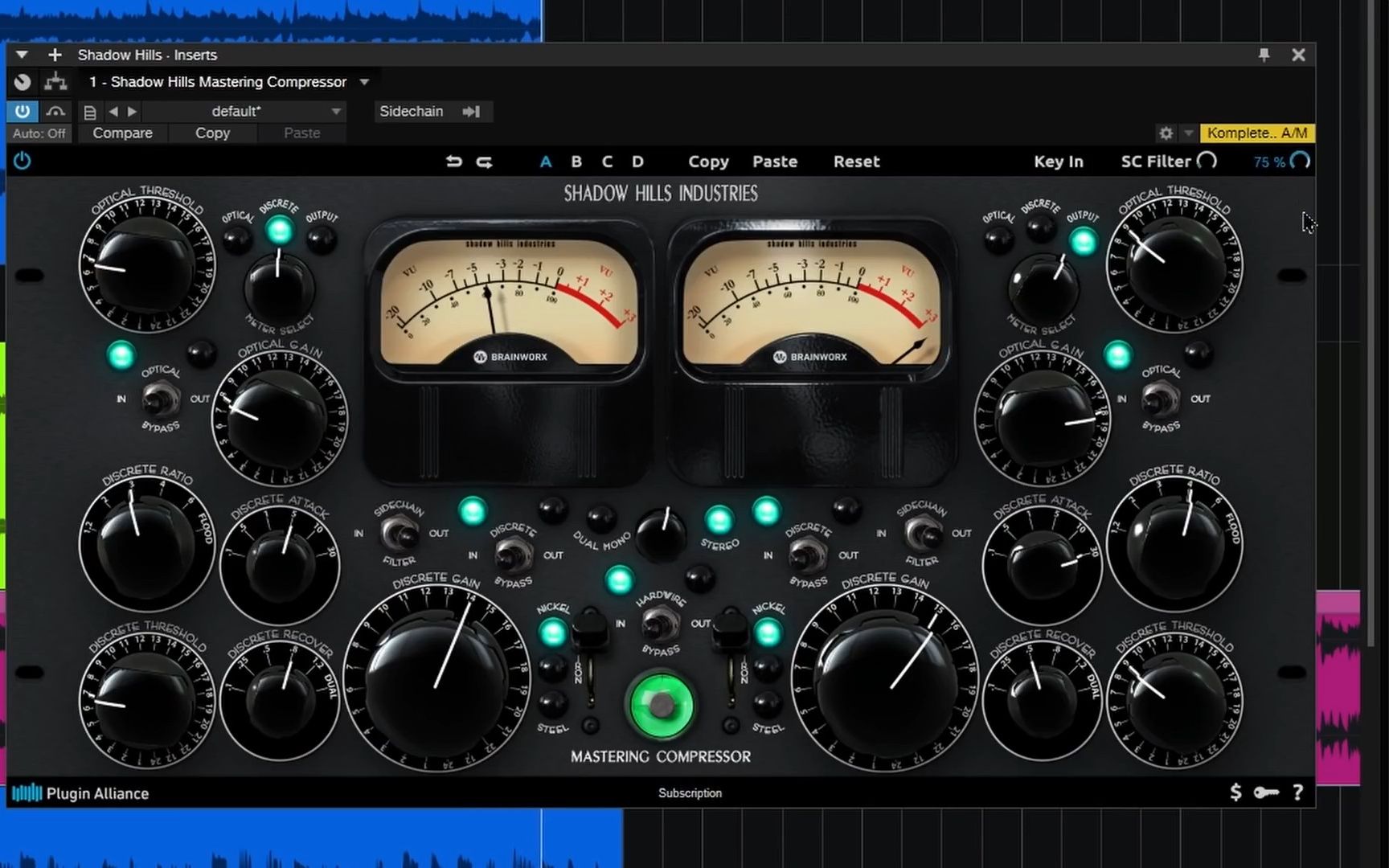
Task: Click the key activation icon in bottom bar
Action: coord(1267,792)
